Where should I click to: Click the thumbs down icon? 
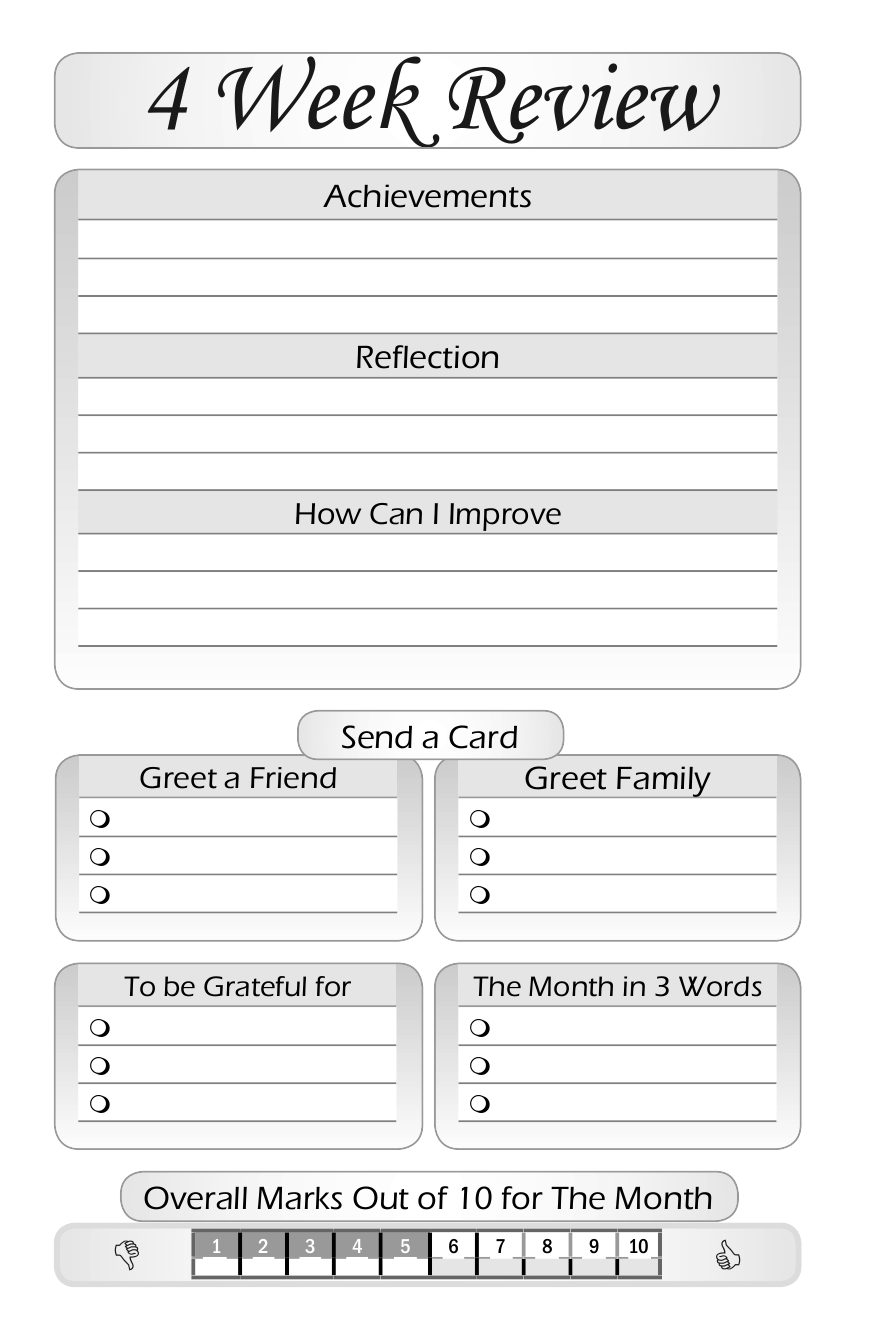127,1254
